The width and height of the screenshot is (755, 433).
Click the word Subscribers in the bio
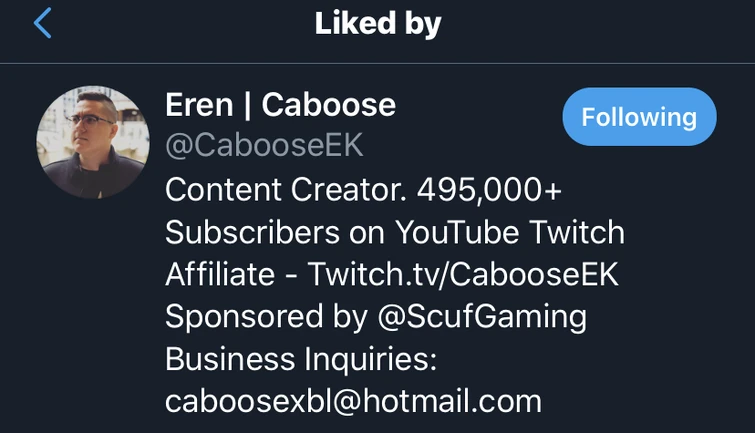(252, 232)
